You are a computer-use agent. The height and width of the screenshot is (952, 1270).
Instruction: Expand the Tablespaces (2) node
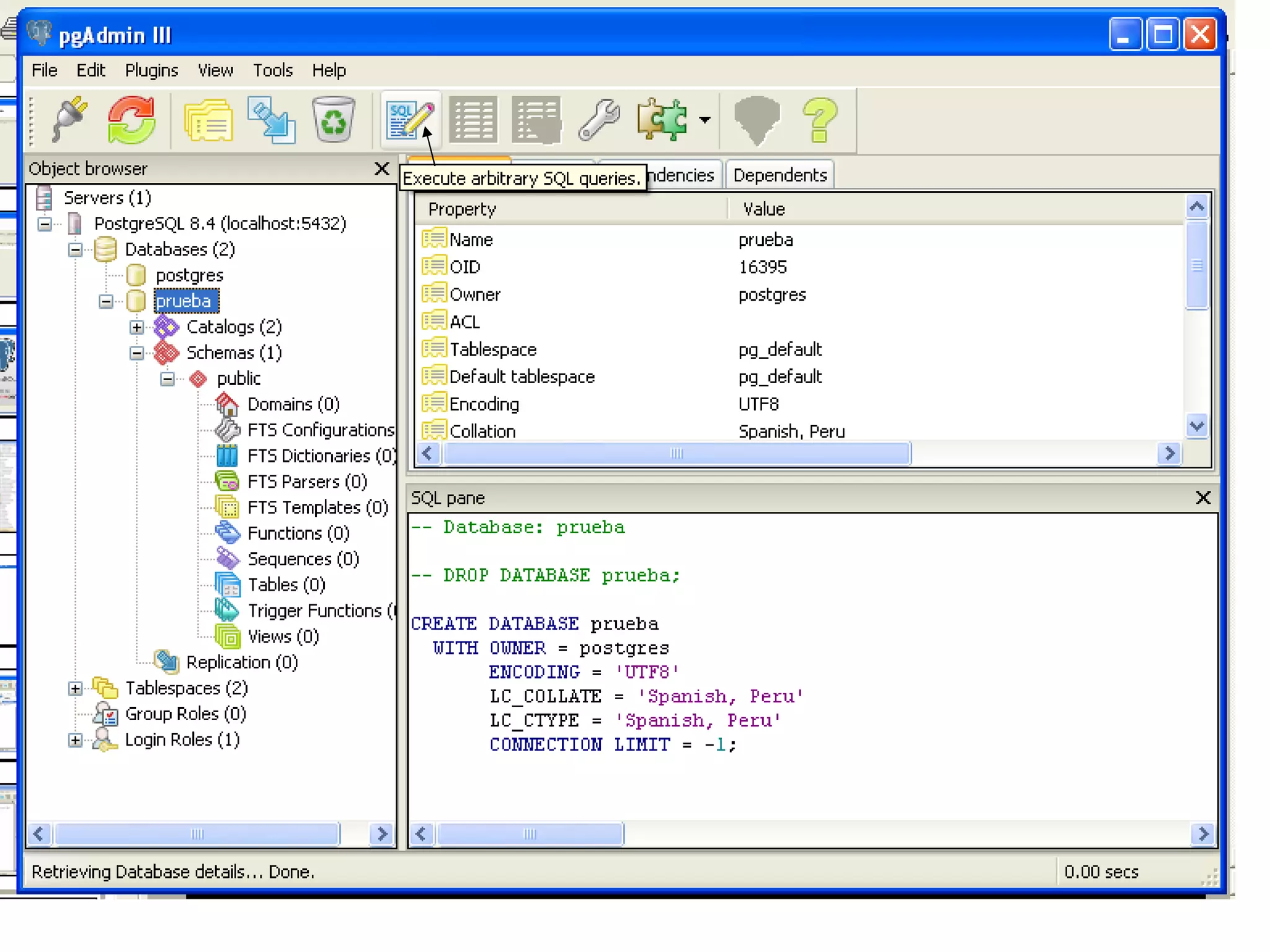pyautogui.click(x=75, y=689)
